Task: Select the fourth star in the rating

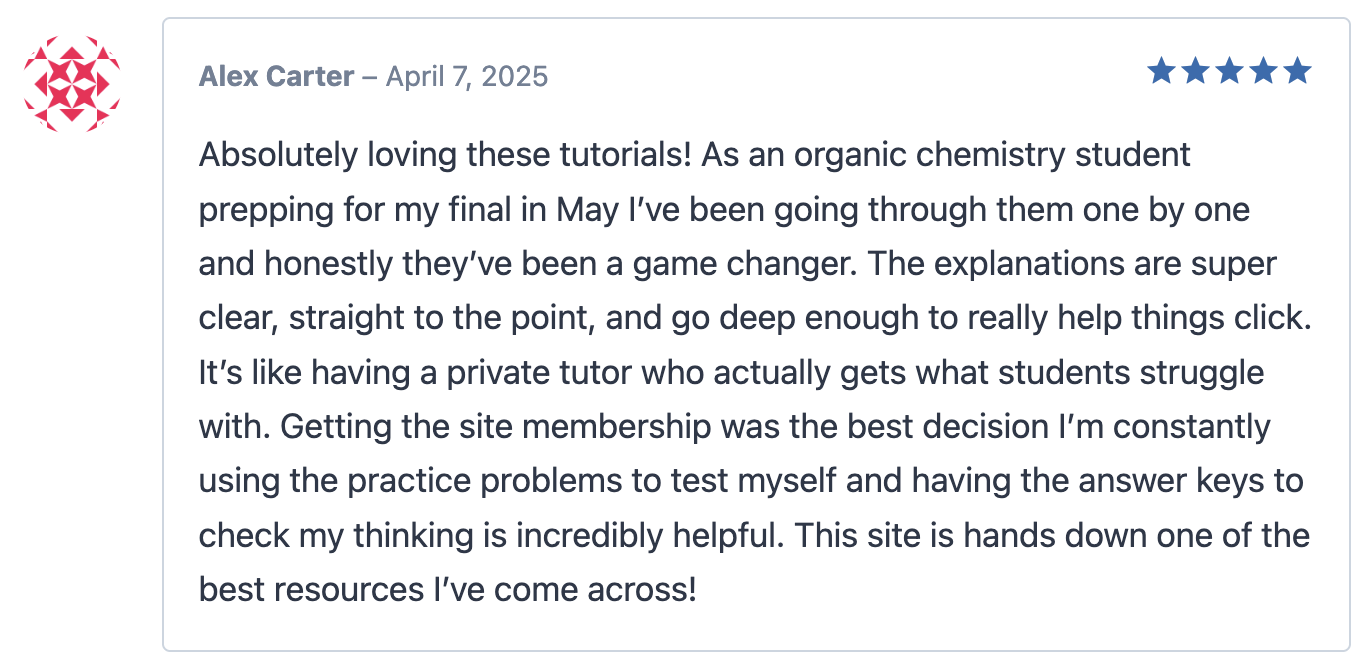Action: [1263, 71]
